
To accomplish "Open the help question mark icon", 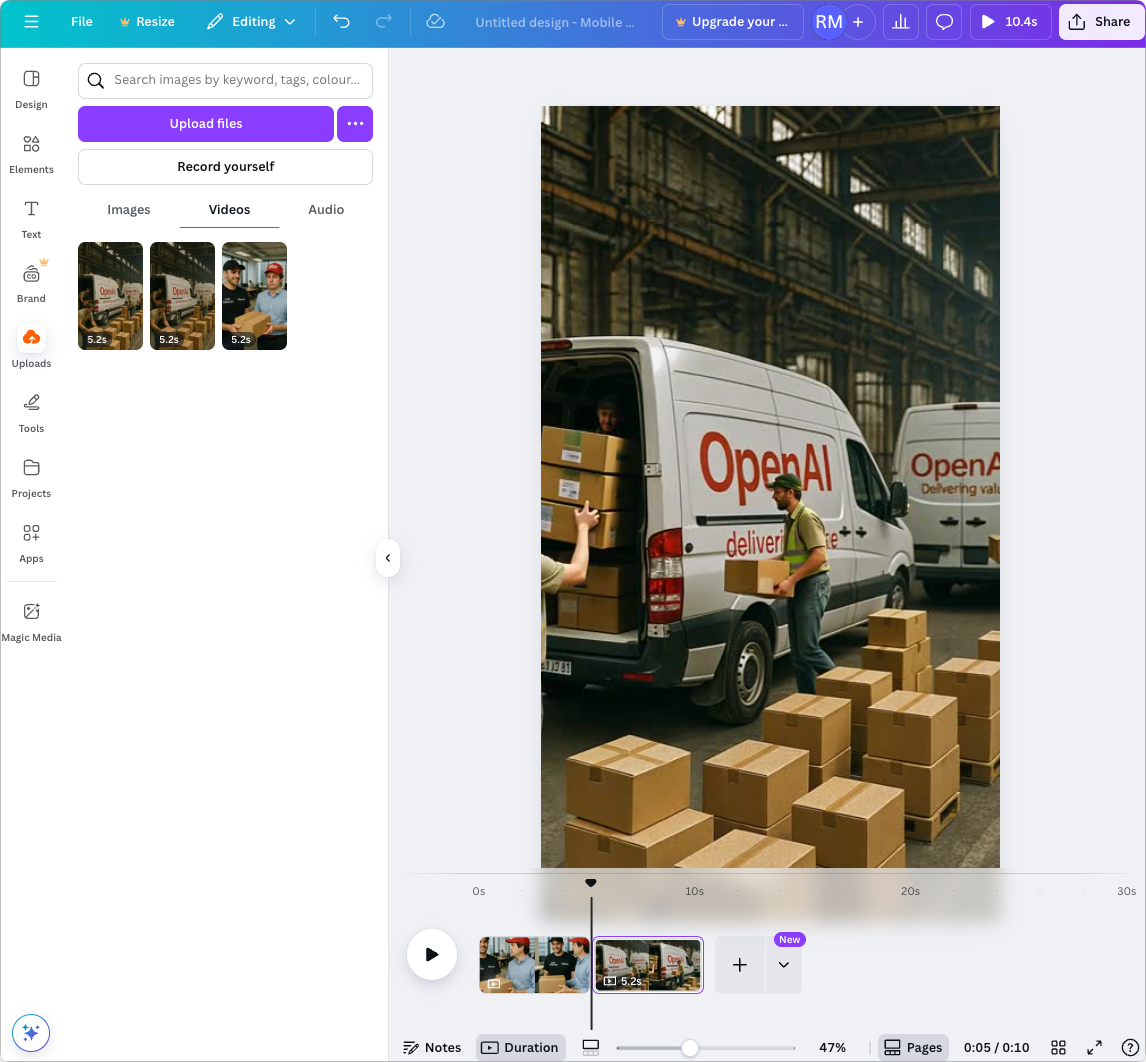I will pyautogui.click(x=1130, y=1047).
